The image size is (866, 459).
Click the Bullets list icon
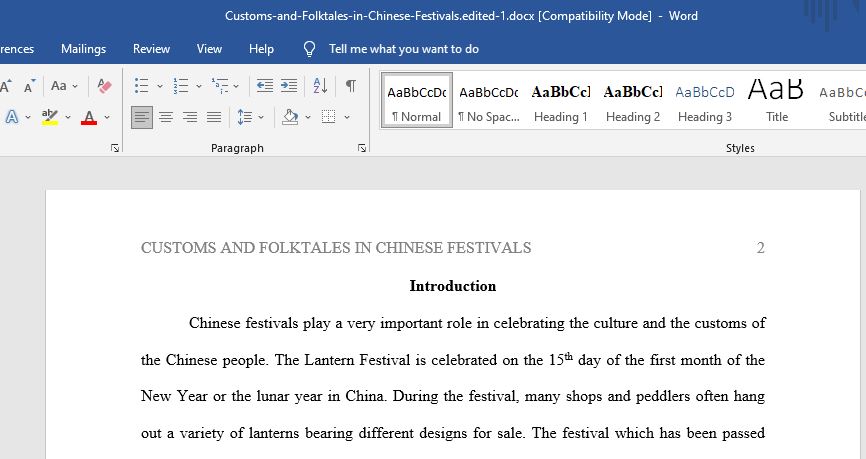(x=141, y=86)
